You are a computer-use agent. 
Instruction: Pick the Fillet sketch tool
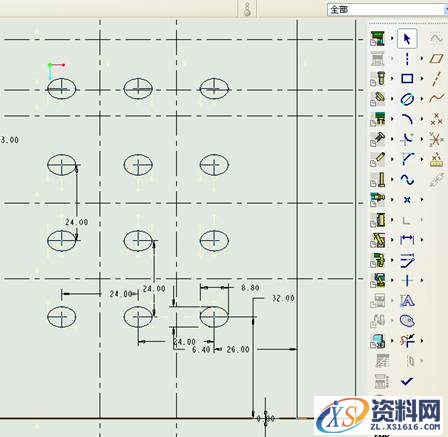(x=407, y=139)
